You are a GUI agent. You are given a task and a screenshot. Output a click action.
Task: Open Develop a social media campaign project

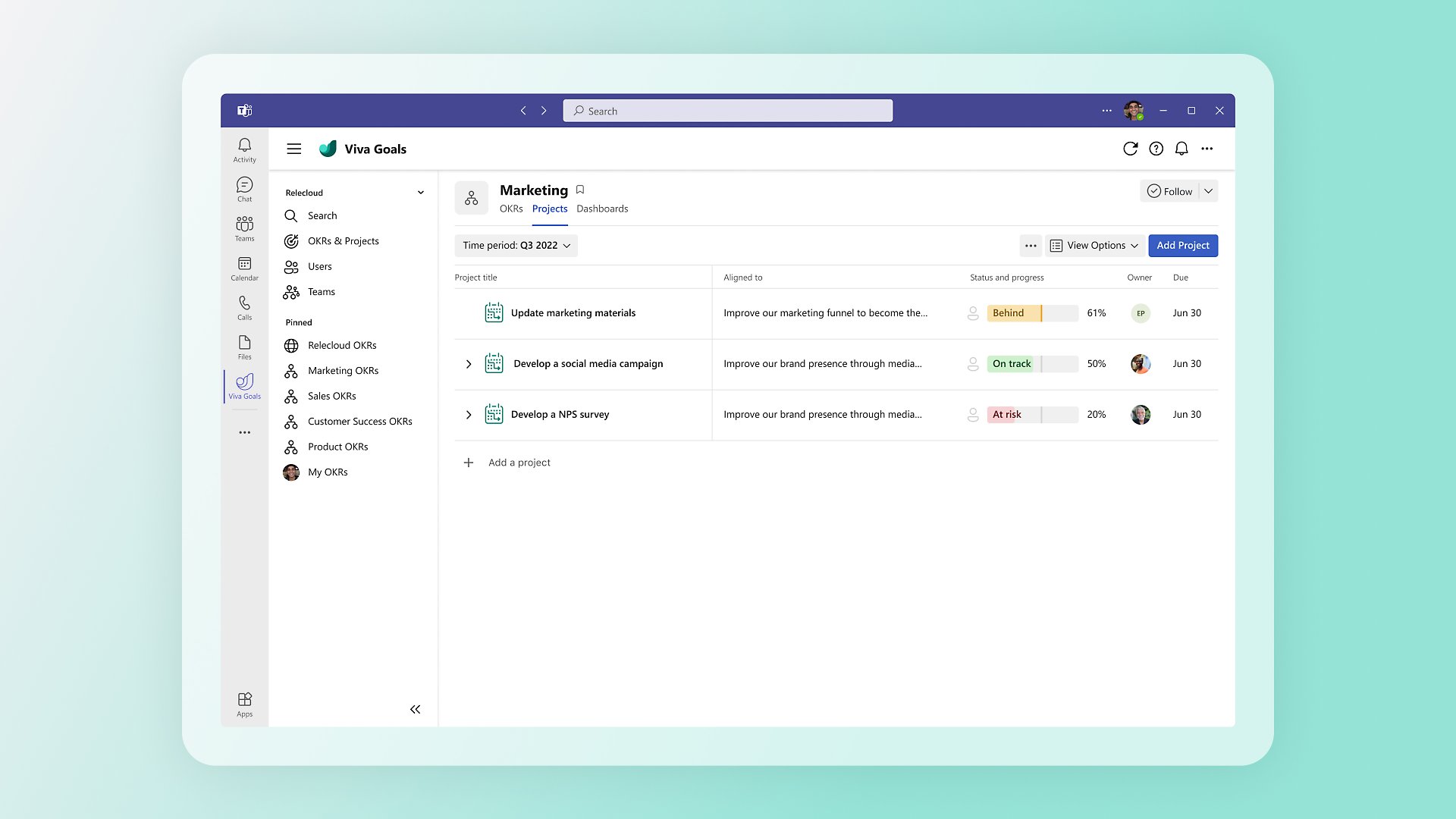point(588,364)
